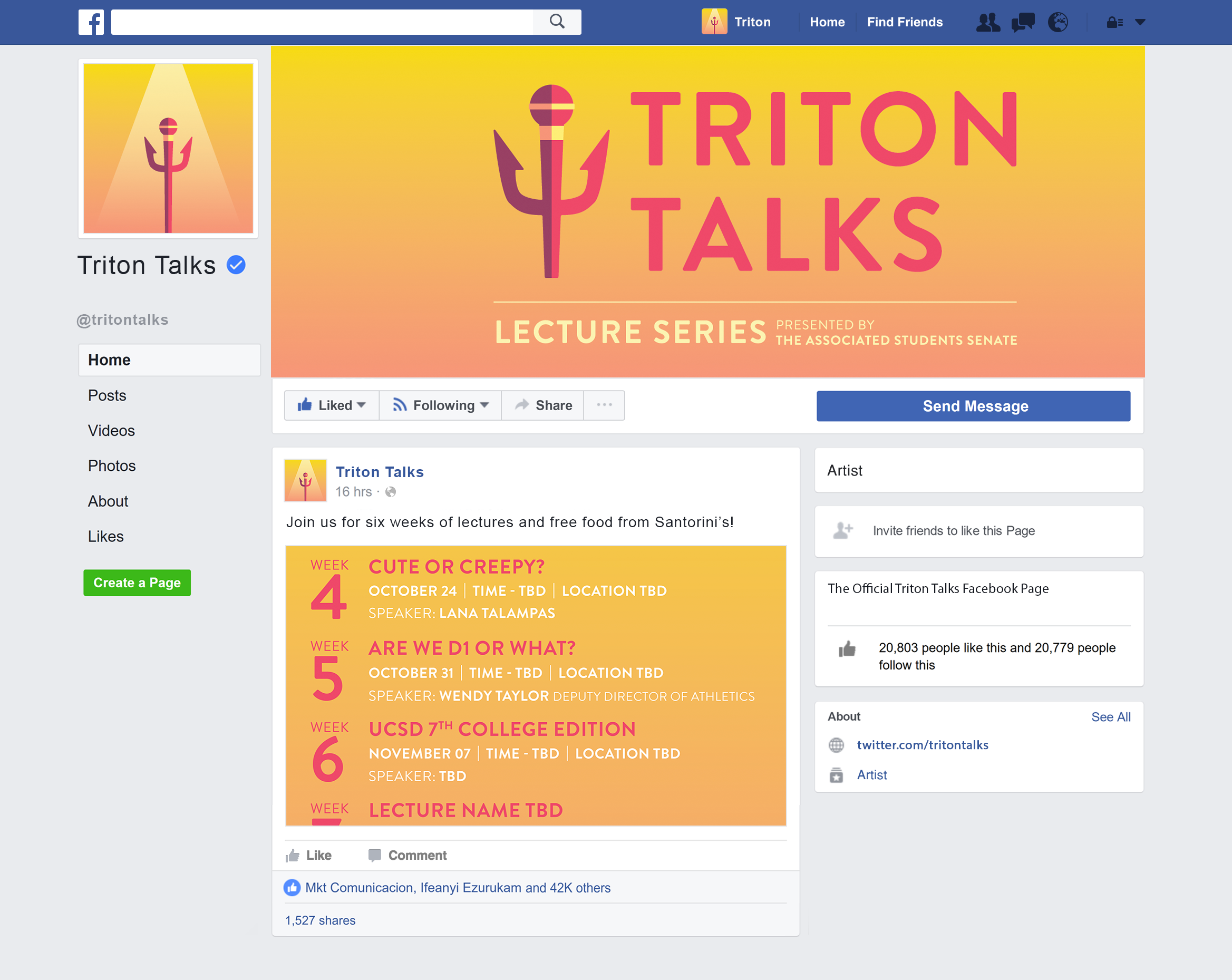This screenshot has height=980, width=1232.
Task: Click the @tritontalks username text
Action: point(122,319)
